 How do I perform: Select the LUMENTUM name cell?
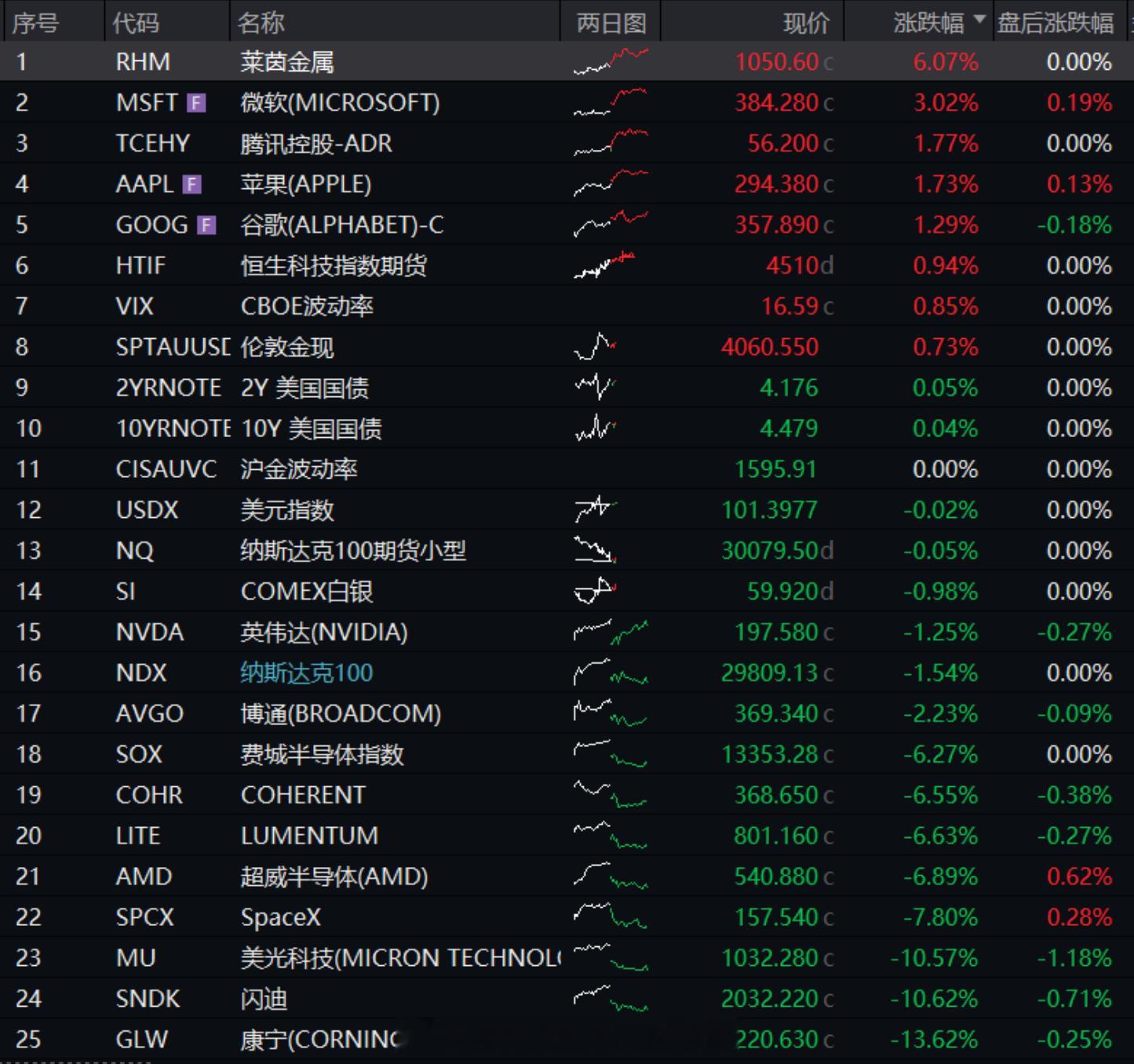(309, 836)
